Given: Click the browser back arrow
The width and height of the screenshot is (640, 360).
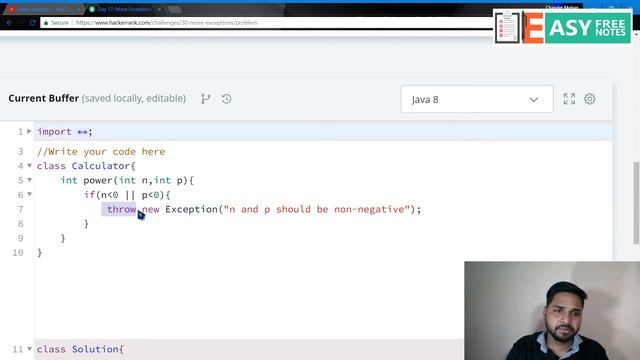Looking at the screenshot, I should (x=9, y=23).
